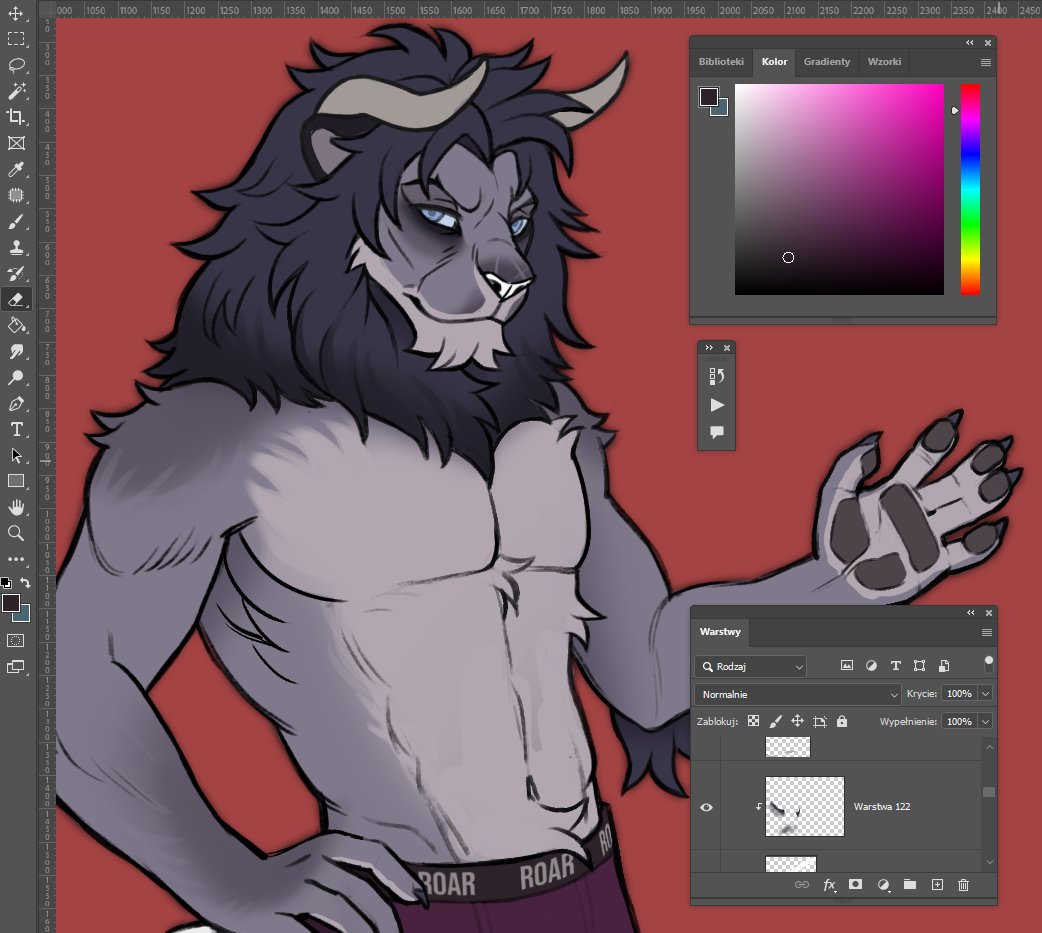Create new fill or adjustment layer
Image resolution: width=1042 pixels, height=933 pixels.
point(883,884)
